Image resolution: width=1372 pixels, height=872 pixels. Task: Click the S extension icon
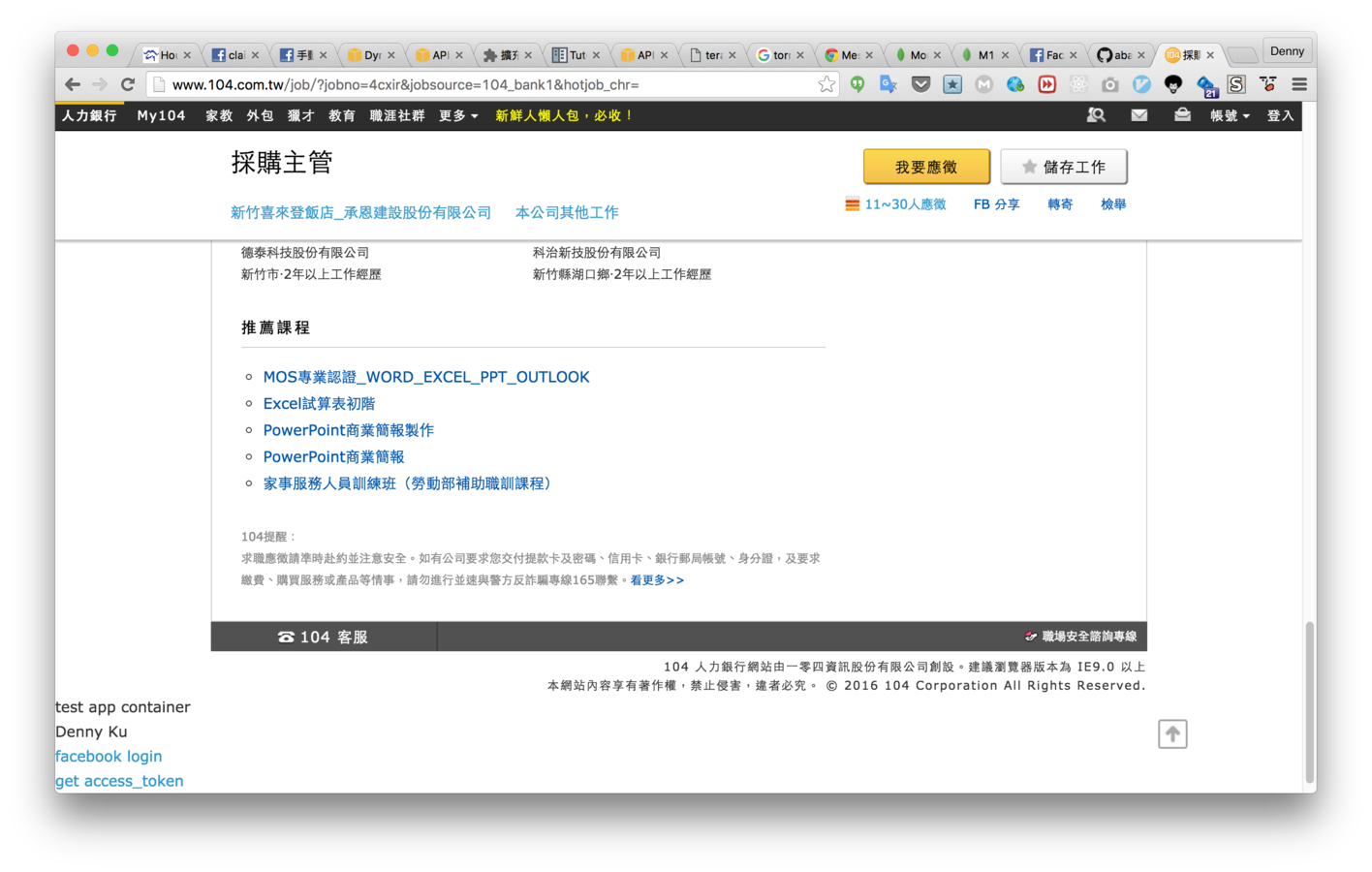[1236, 84]
